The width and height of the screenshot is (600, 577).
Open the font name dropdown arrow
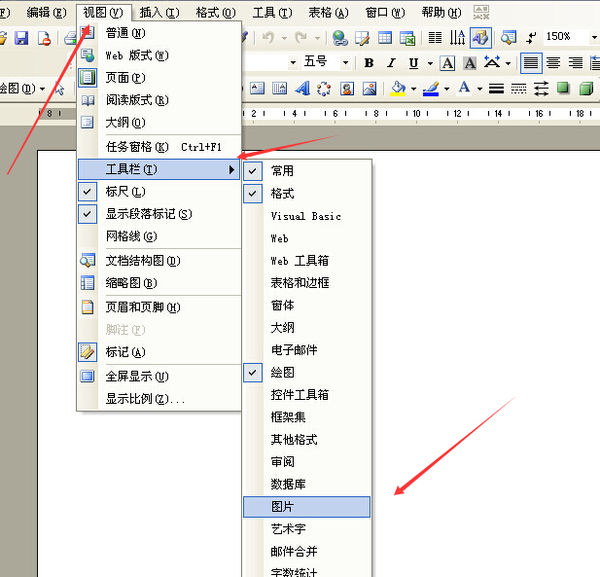293,62
